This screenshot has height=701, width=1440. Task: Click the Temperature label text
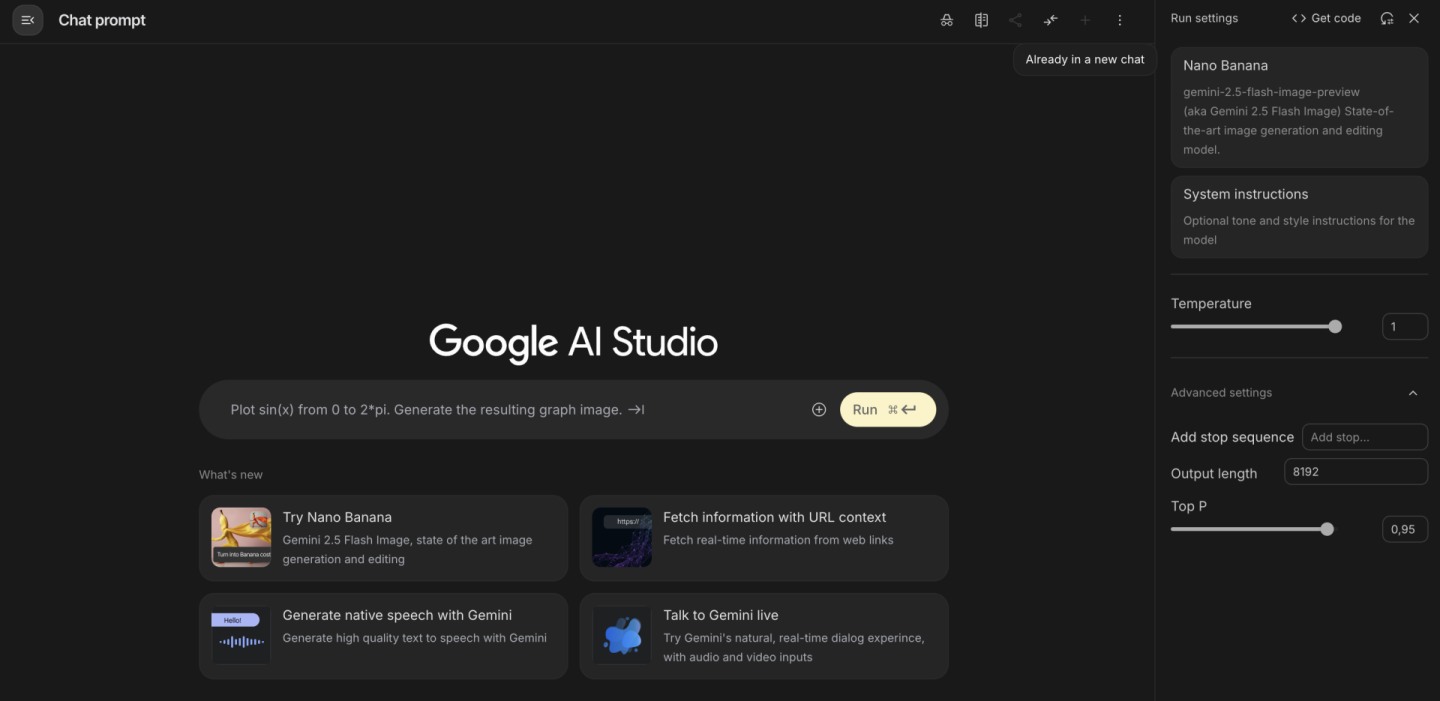click(x=1211, y=303)
